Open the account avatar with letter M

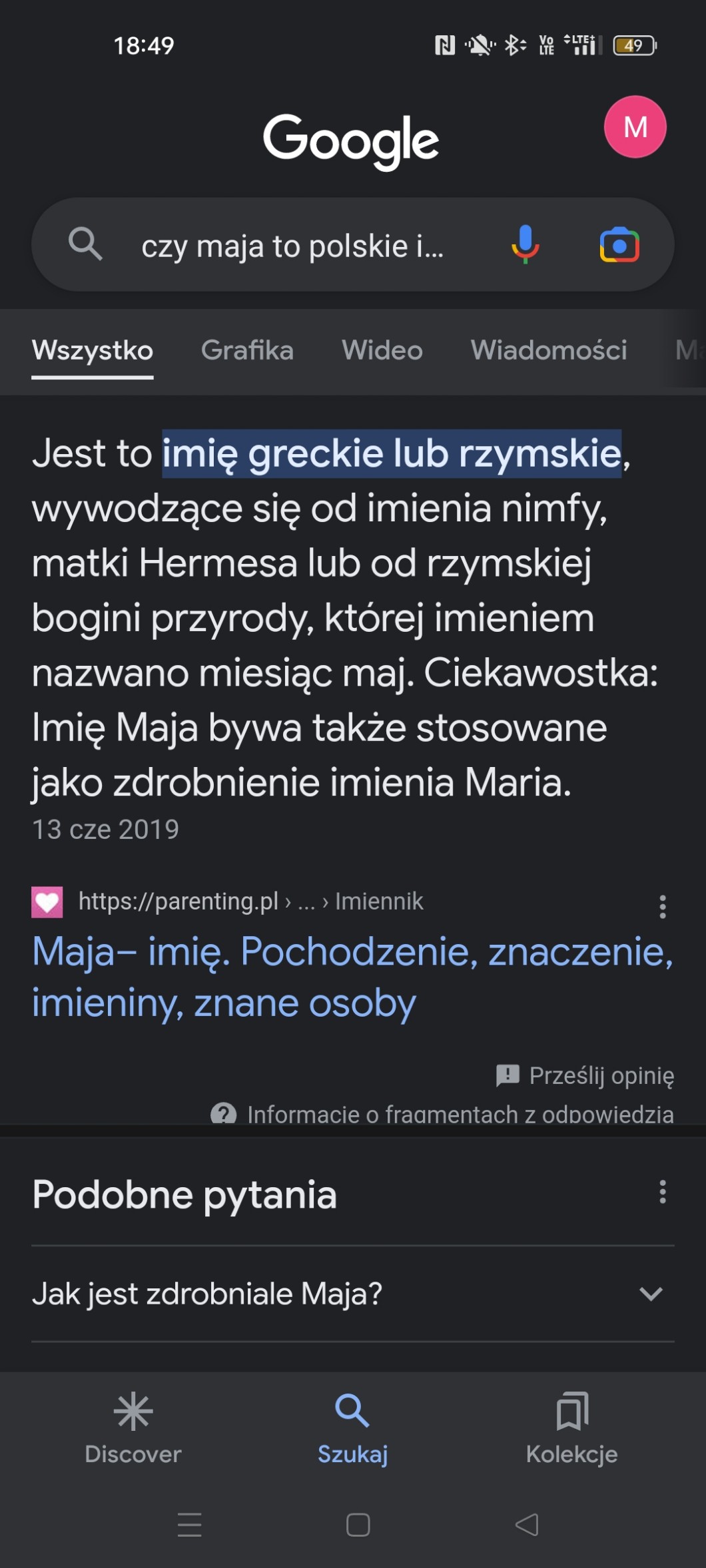coord(635,127)
